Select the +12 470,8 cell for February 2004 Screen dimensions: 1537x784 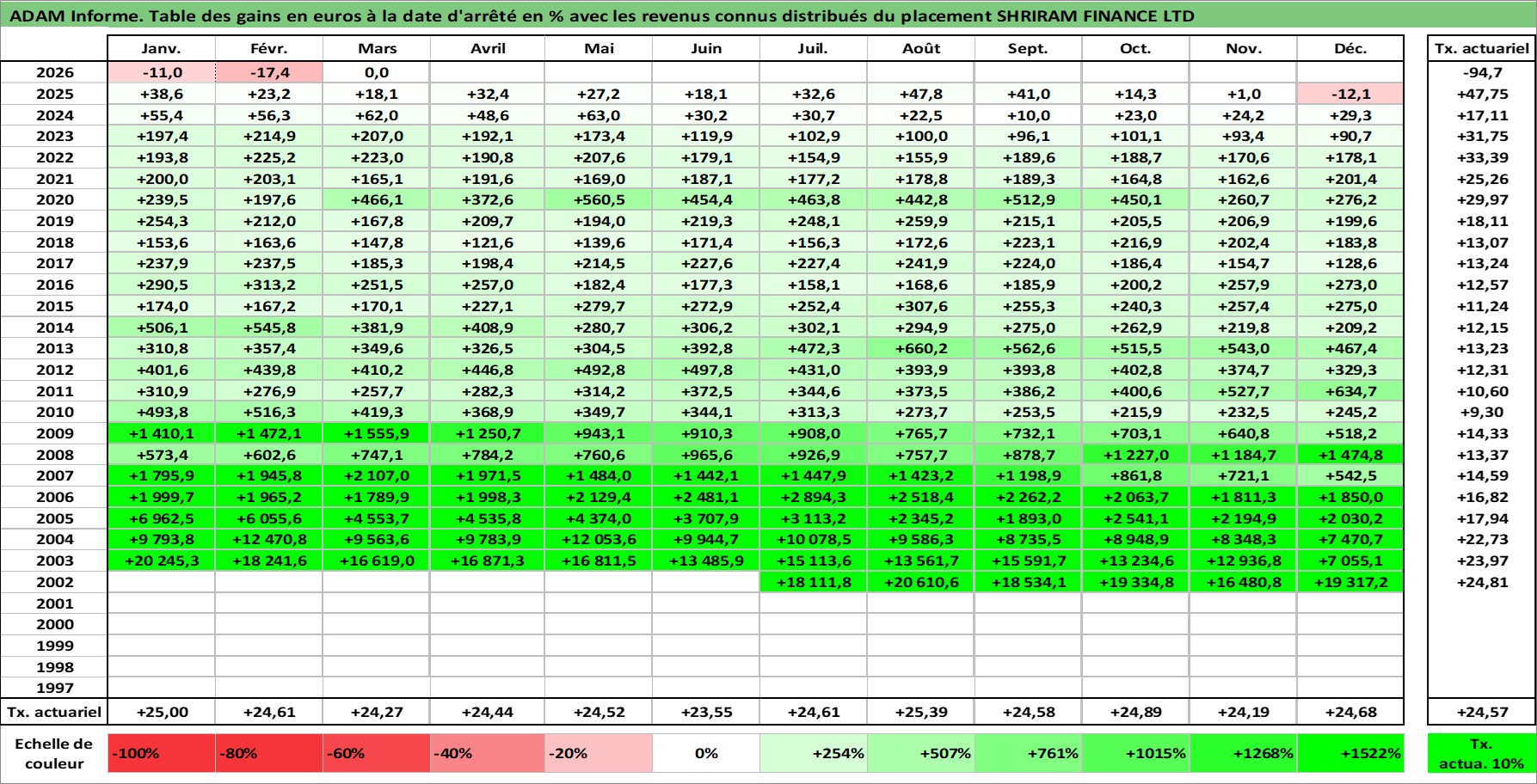tap(269, 539)
